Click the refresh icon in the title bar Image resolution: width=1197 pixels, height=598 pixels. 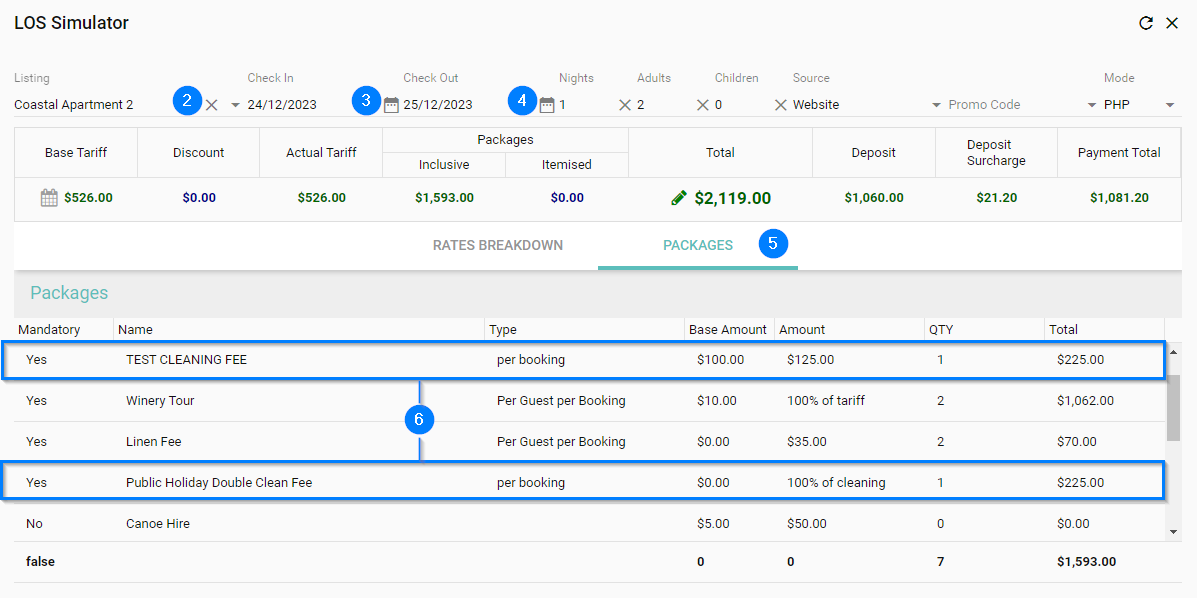pos(1146,23)
